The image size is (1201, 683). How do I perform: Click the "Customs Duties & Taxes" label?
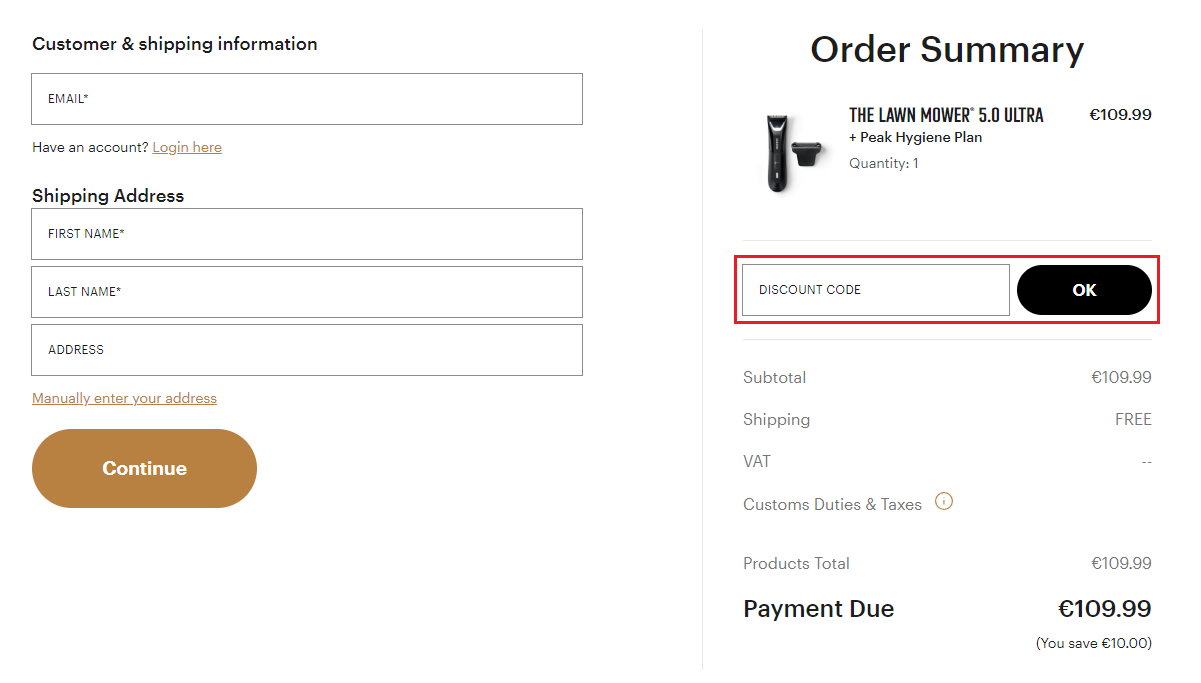[832, 505]
